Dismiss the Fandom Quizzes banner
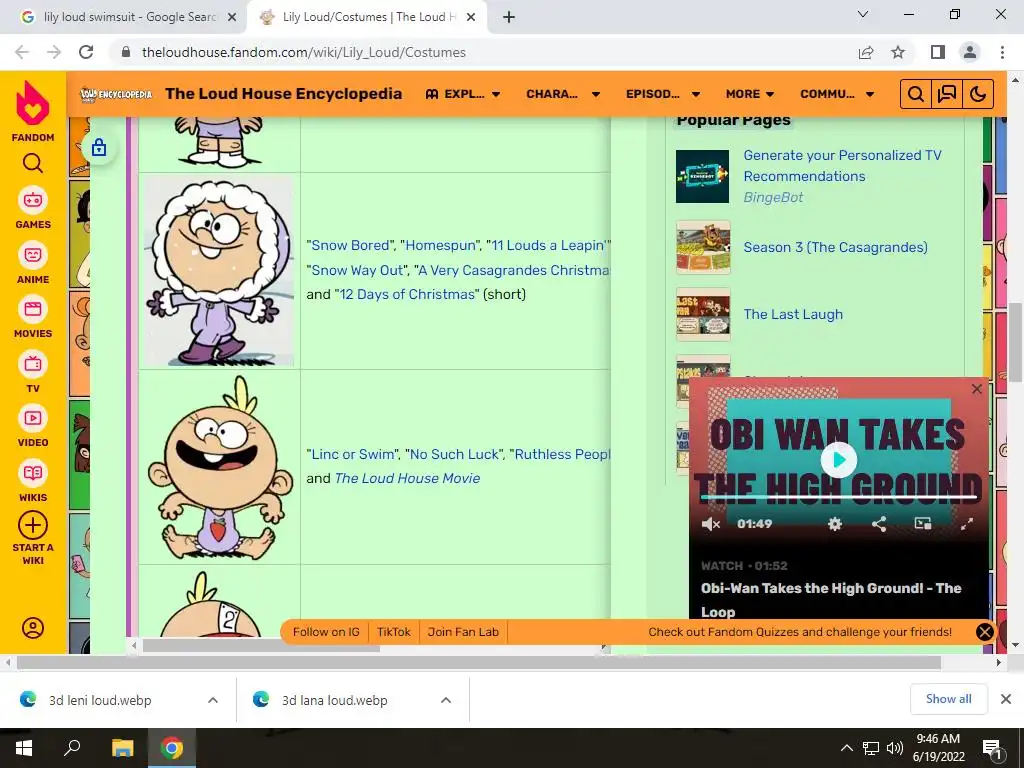The height and width of the screenshot is (768, 1024). coord(985,632)
